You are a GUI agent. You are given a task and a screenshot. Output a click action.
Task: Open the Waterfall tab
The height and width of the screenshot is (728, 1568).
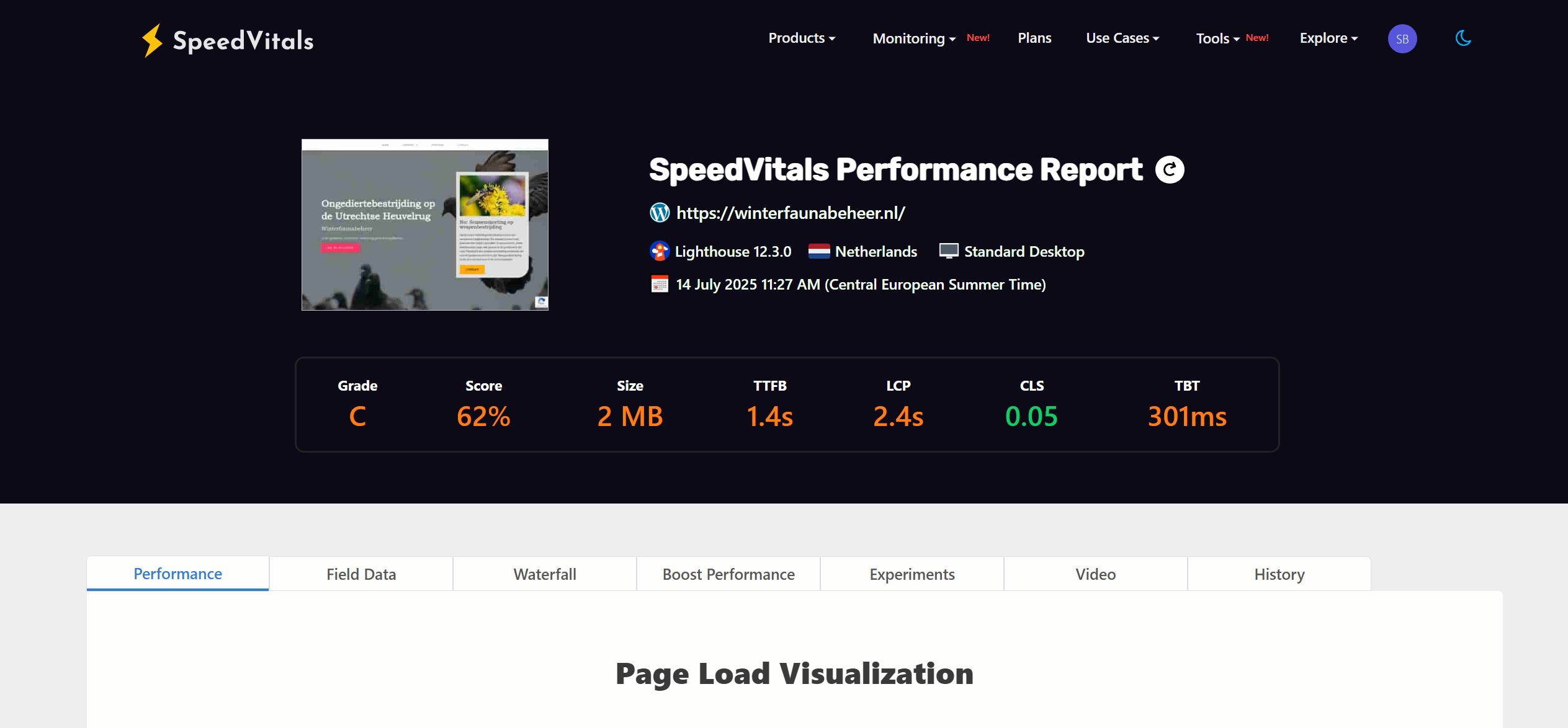[x=545, y=574]
